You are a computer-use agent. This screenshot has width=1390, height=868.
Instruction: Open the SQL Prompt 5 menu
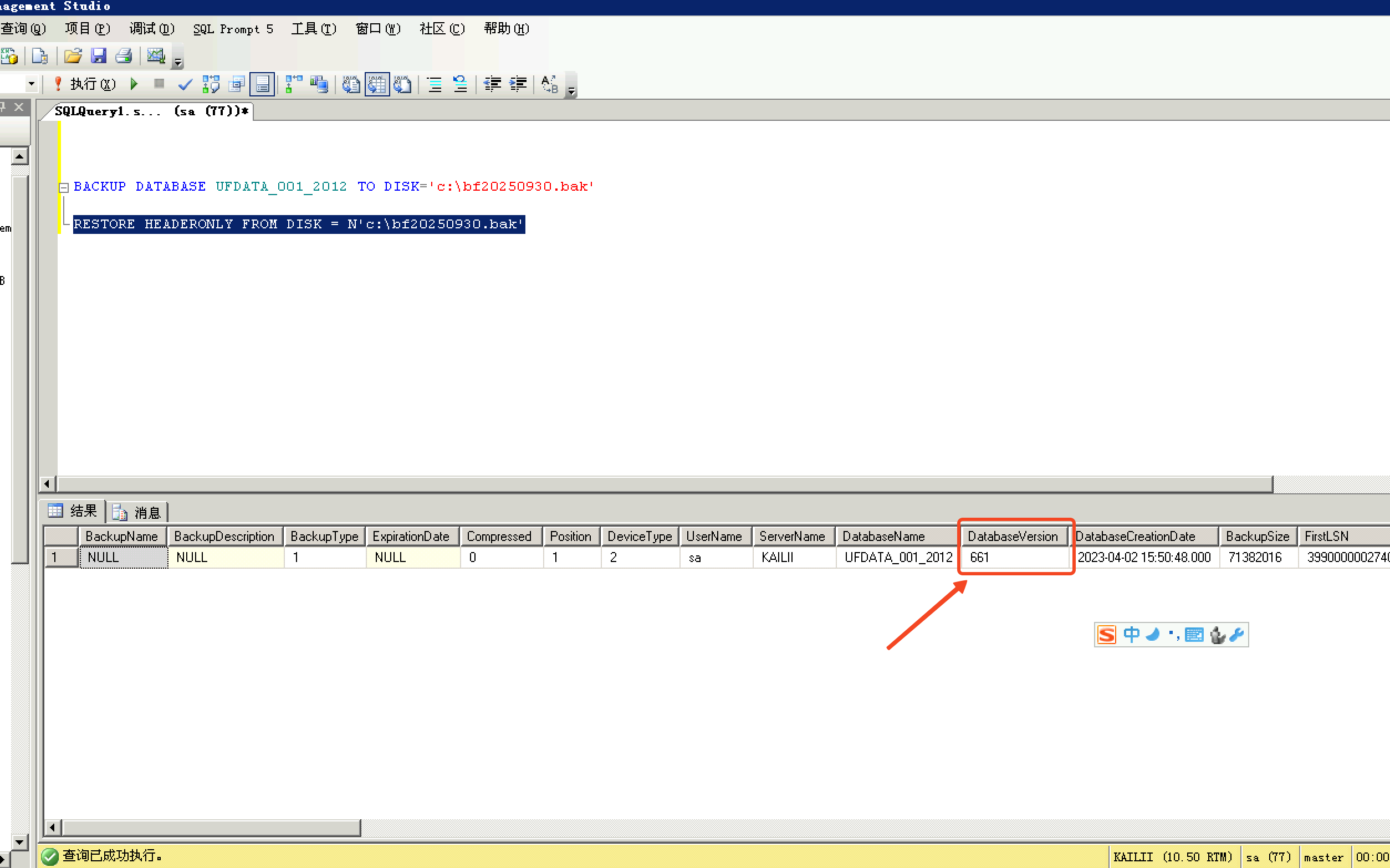(x=232, y=29)
